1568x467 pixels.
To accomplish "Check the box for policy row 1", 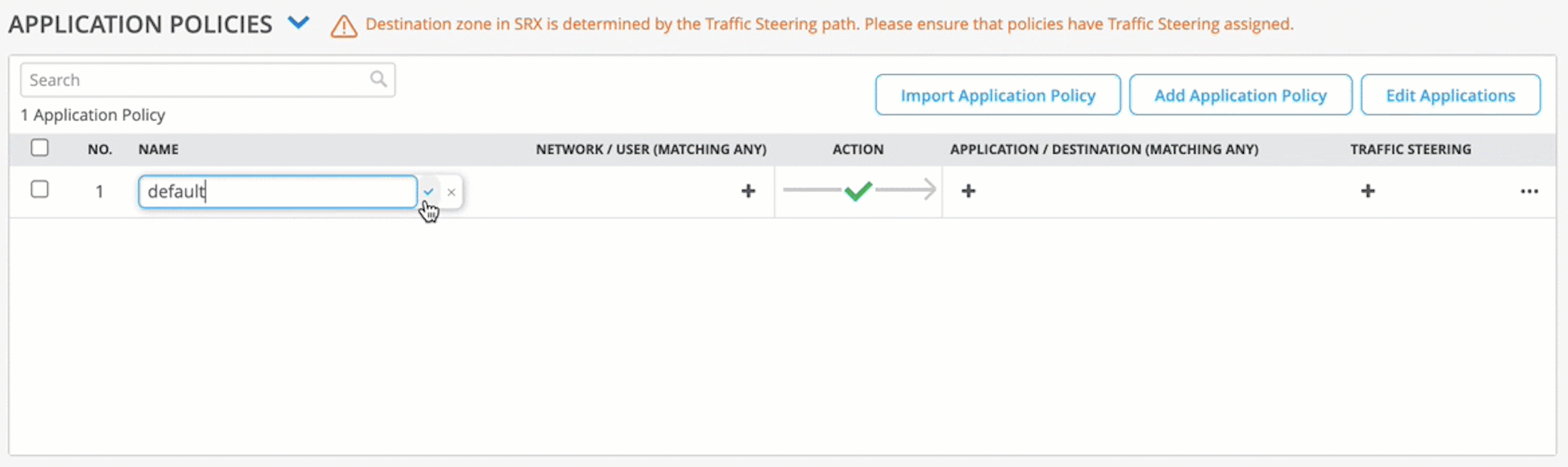I will [40, 189].
